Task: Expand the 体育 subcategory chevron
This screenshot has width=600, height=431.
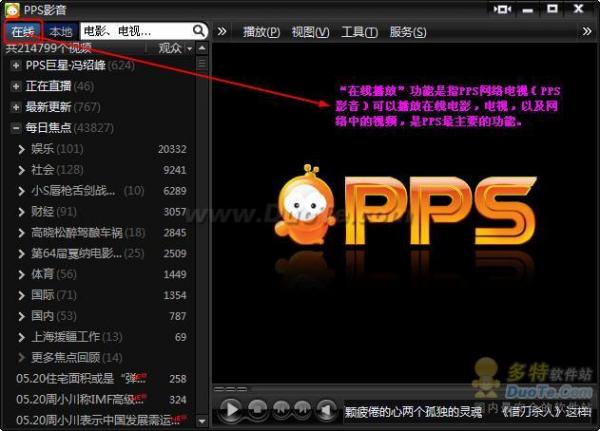Action: pos(21,274)
